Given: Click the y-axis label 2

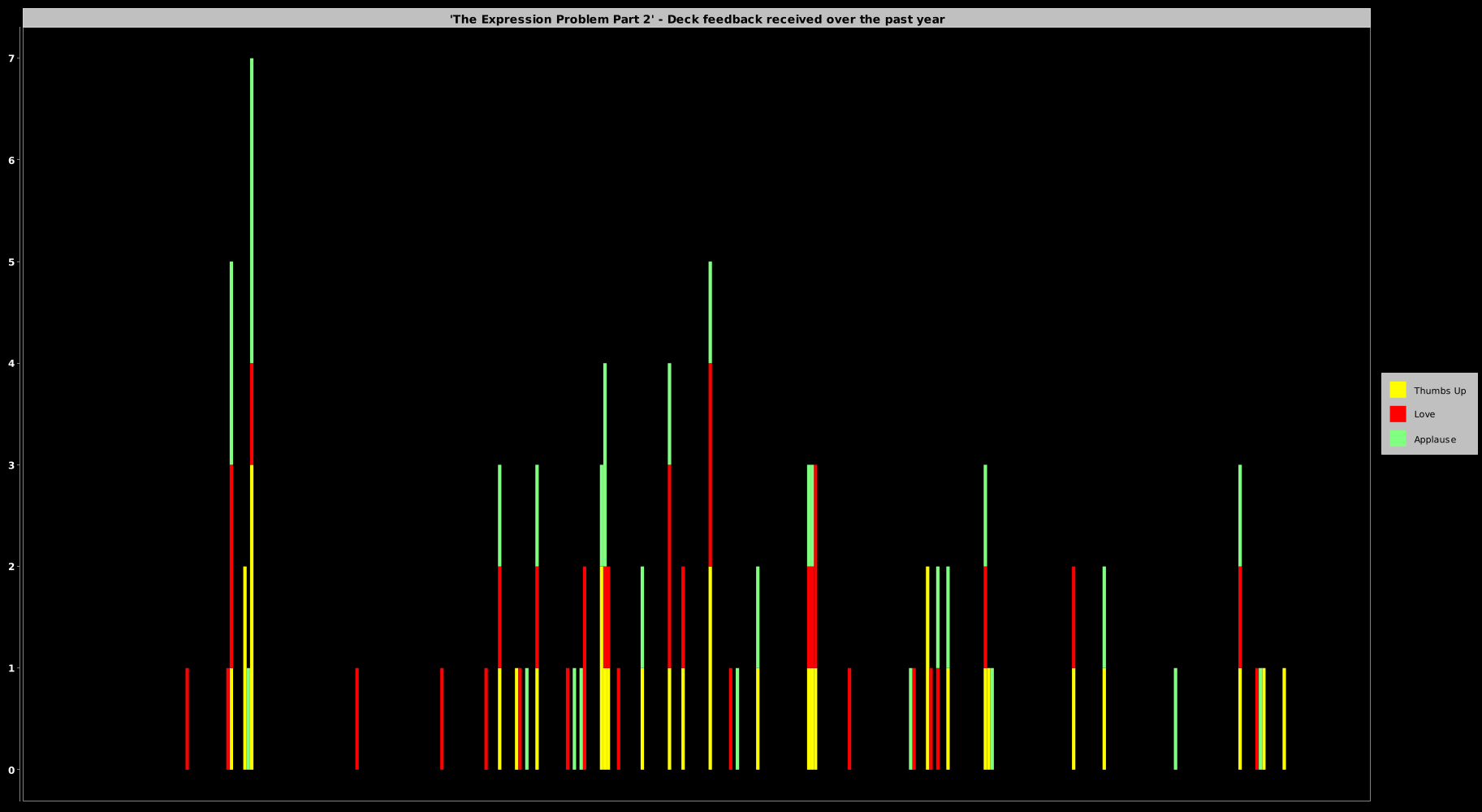Looking at the screenshot, I should click(12, 566).
